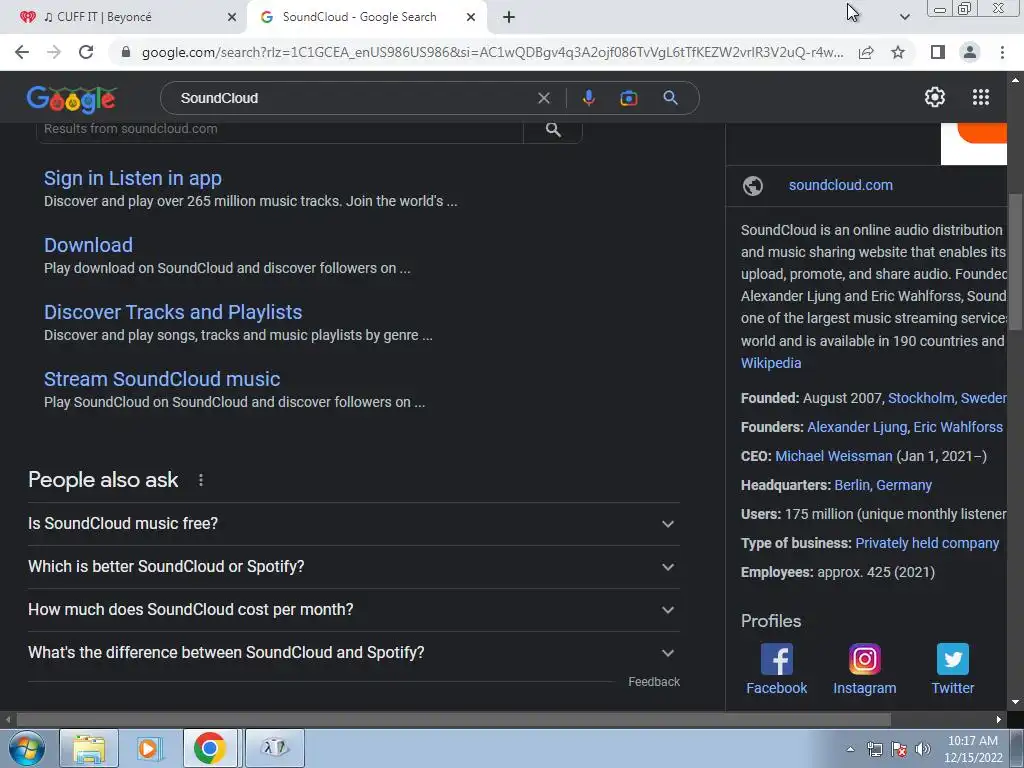The width and height of the screenshot is (1024, 768).
Task: Switch to the CUFF IT Beyoncé tab
Action: pyautogui.click(x=124, y=17)
